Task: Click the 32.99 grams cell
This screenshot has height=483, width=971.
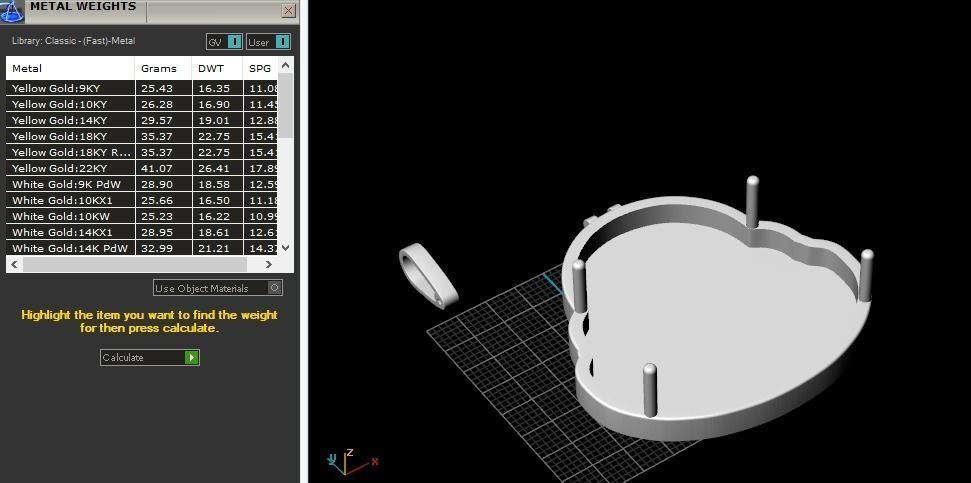Action: 163,248
